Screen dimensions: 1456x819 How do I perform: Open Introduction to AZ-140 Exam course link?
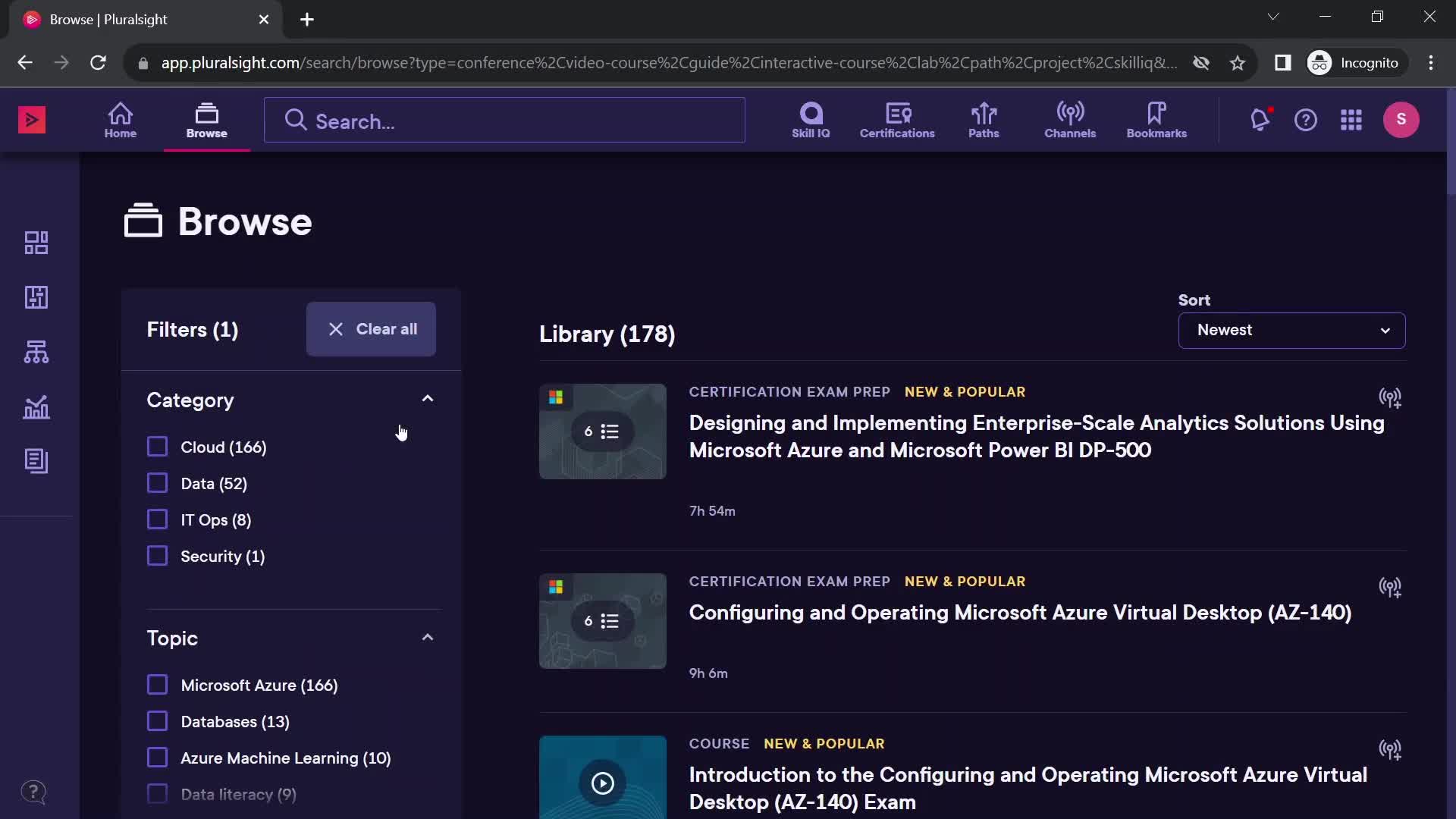tap(1028, 788)
